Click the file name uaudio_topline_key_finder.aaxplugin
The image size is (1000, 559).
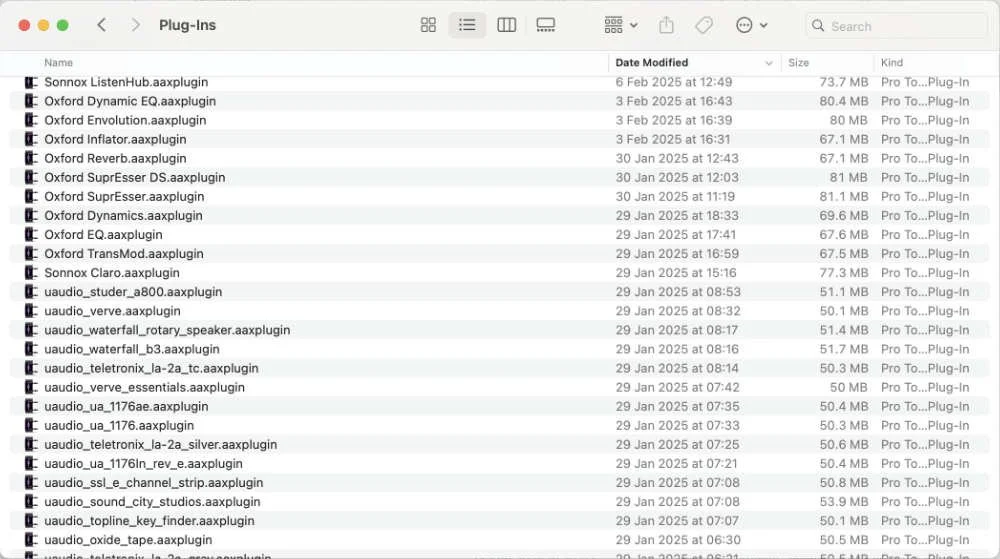pos(149,521)
